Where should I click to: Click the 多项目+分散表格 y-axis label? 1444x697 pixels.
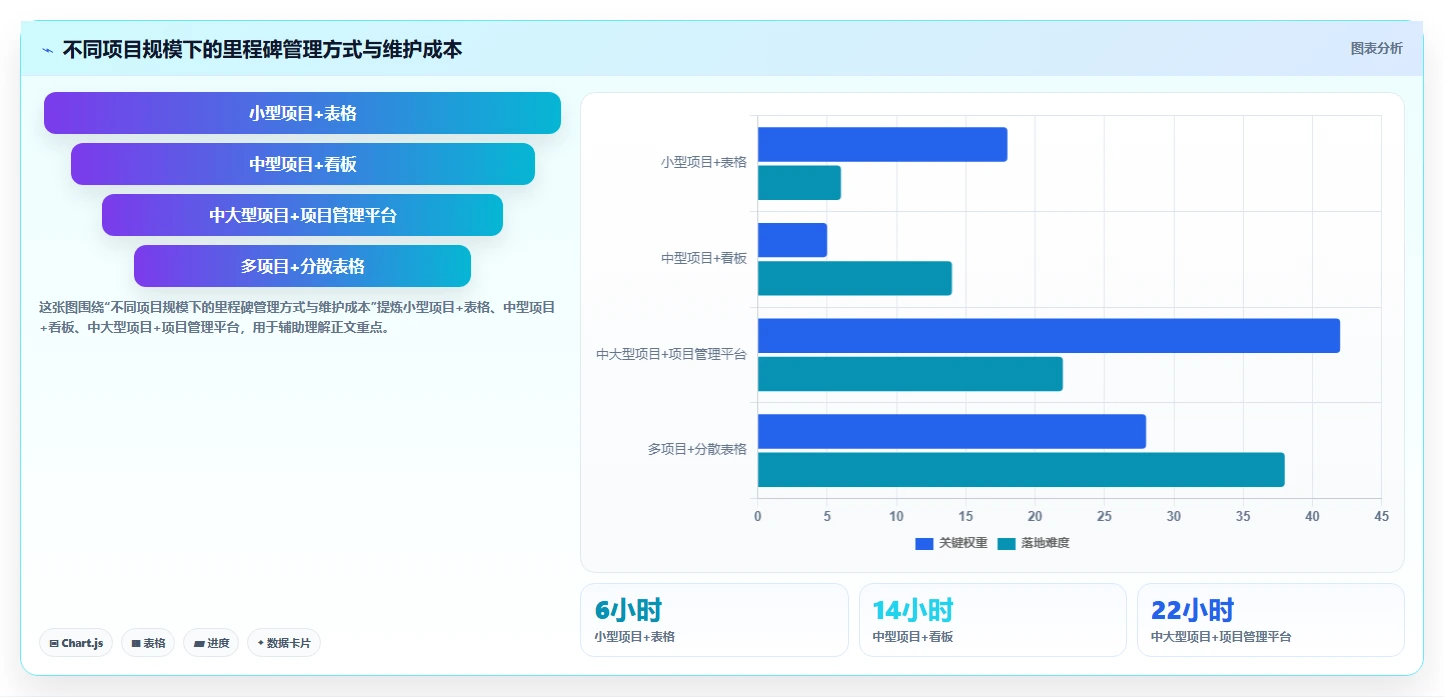coord(697,450)
